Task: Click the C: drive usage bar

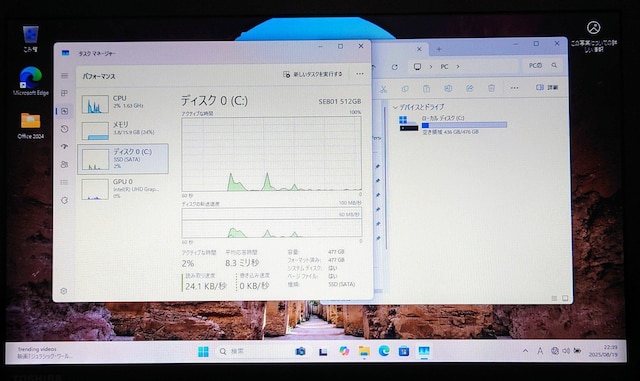Action: point(464,125)
